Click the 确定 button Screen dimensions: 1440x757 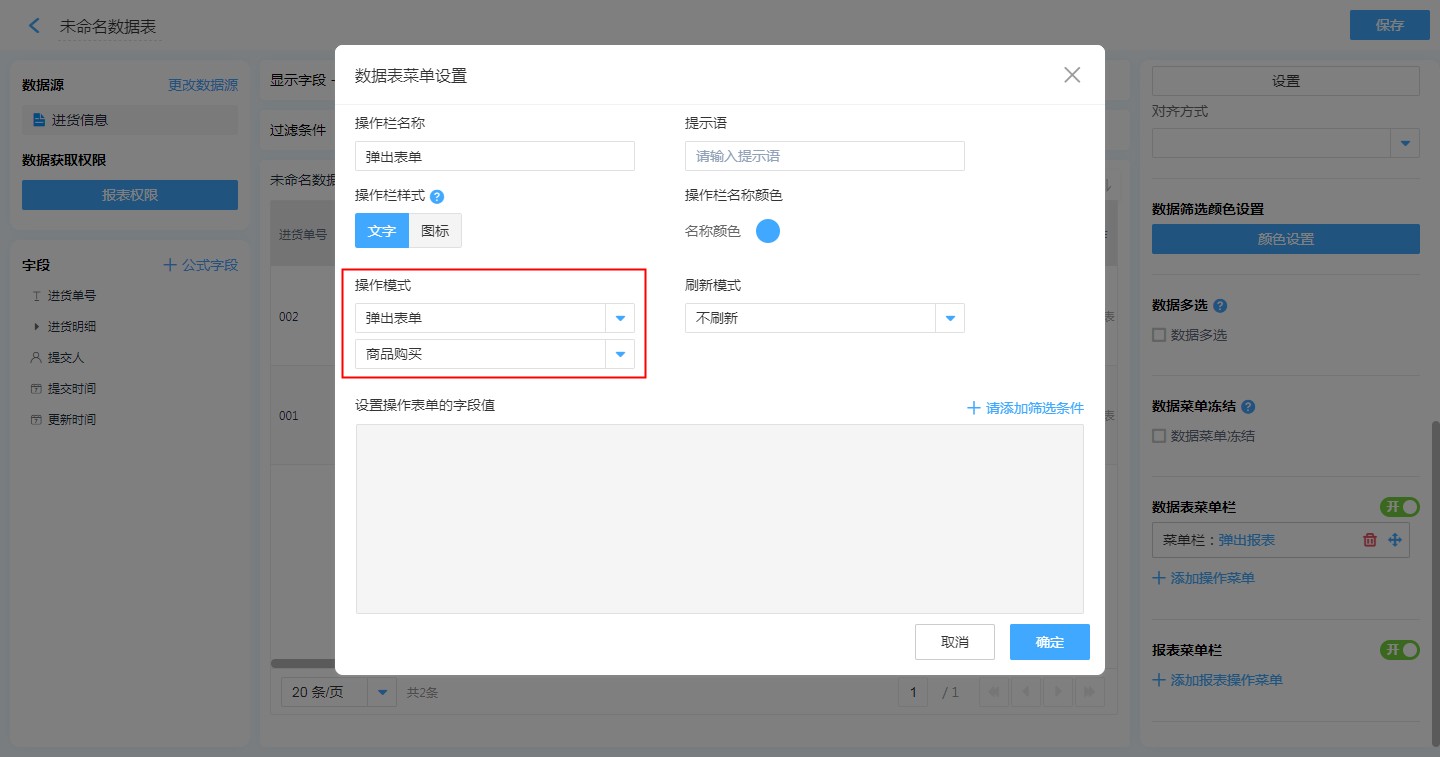coord(1049,642)
